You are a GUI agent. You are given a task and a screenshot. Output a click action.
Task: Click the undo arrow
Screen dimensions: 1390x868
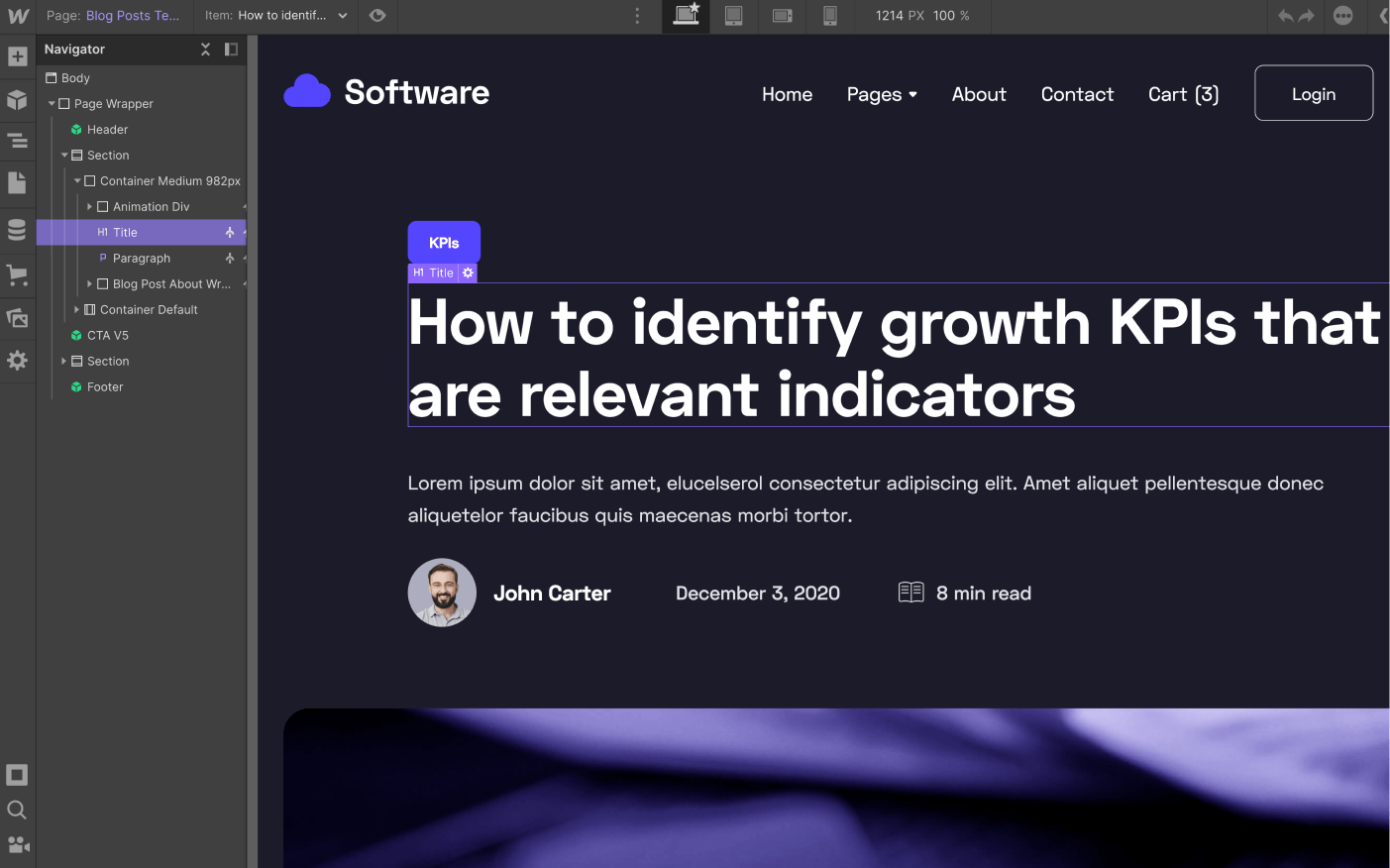(x=1286, y=16)
